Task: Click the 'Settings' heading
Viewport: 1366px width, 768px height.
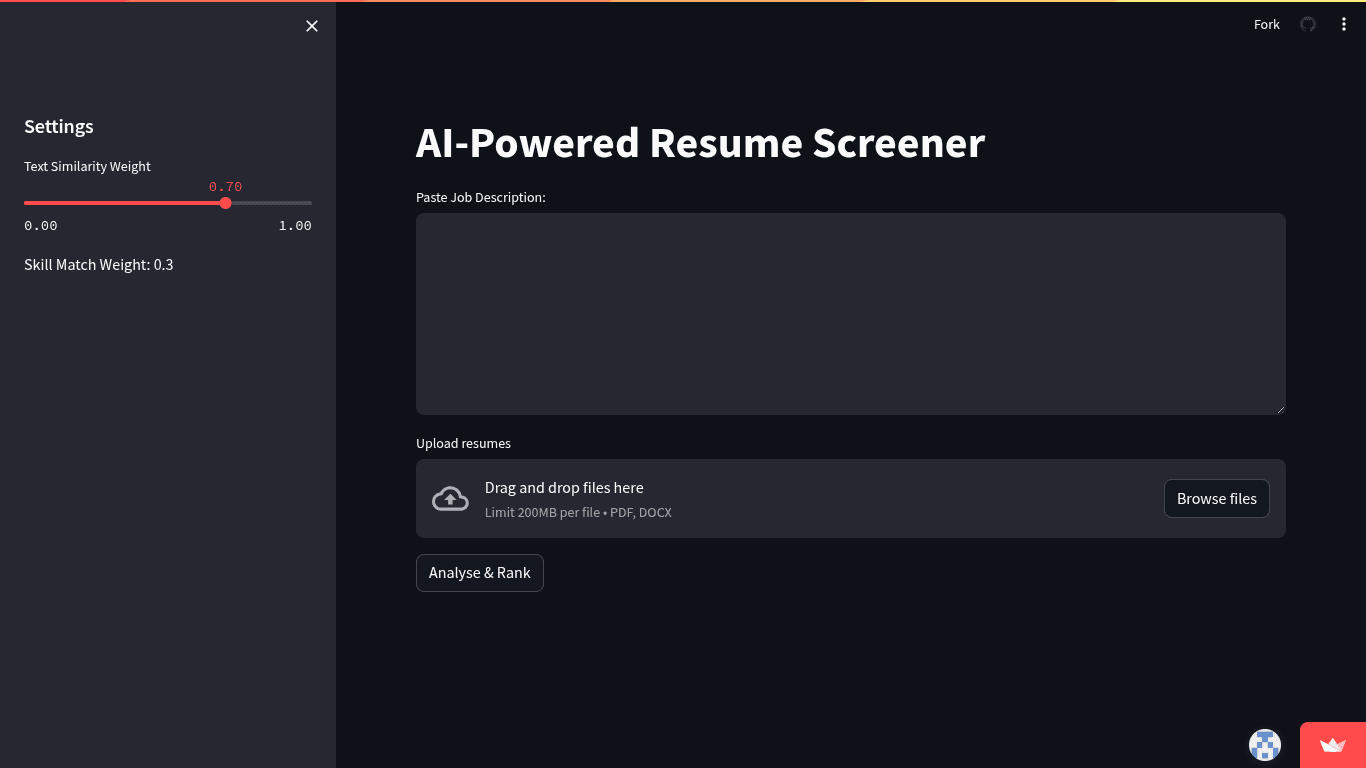Action: click(x=59, y=126)
